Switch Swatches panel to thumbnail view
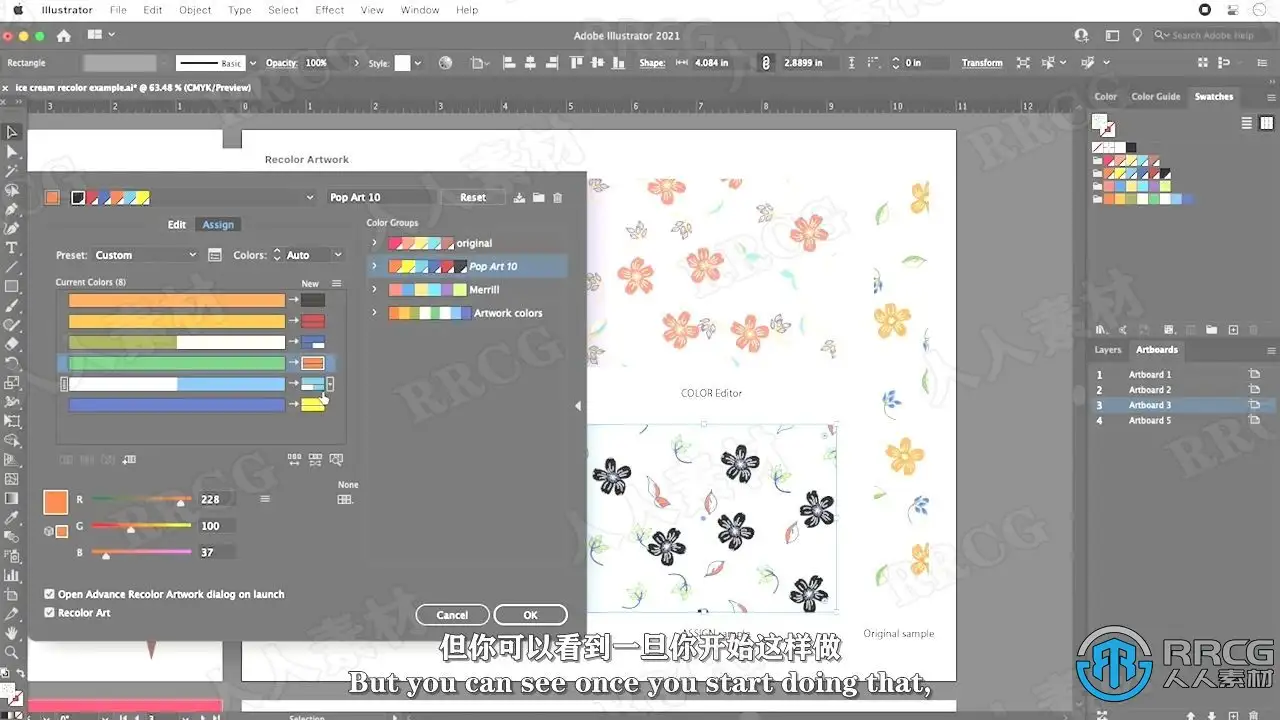Viewport: 1280px width, 720px height. tap(1265, 123)
